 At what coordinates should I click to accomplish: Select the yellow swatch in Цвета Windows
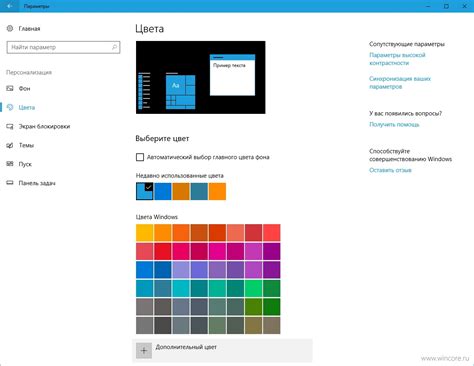point(145,233)
